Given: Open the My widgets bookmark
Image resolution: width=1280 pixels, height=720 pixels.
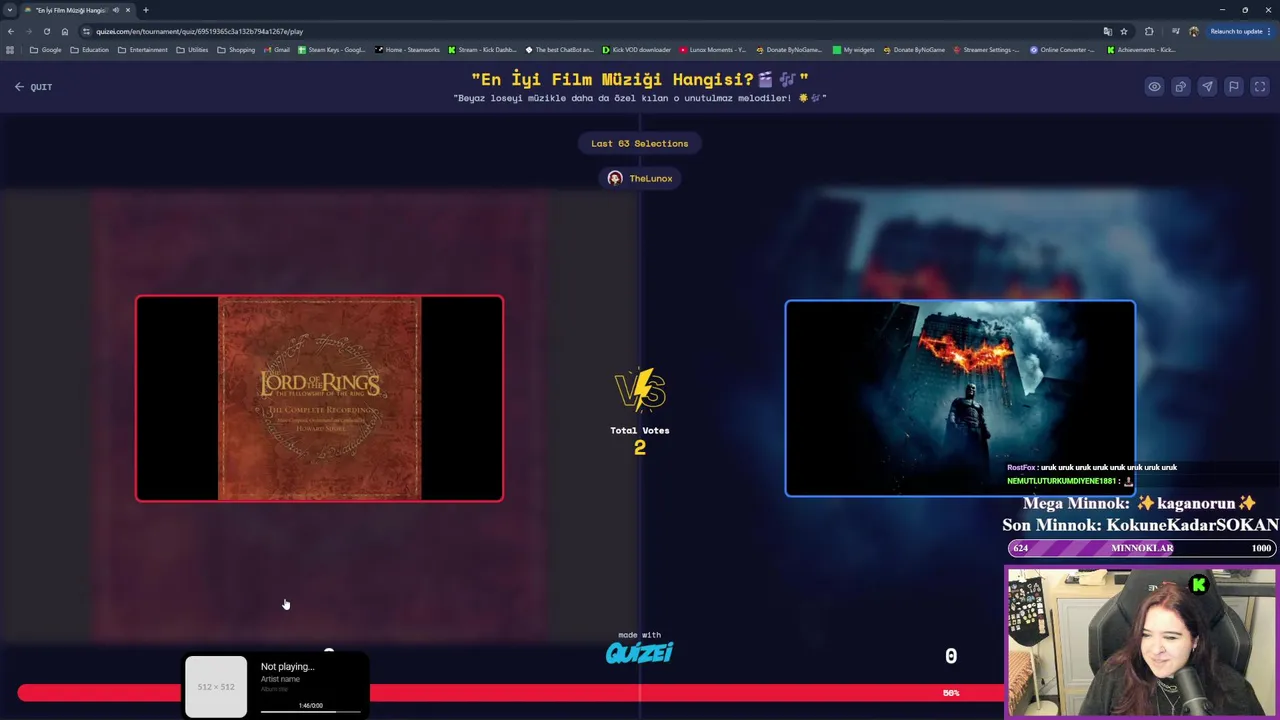Looking at the screenshot, I should click(856, 50).
